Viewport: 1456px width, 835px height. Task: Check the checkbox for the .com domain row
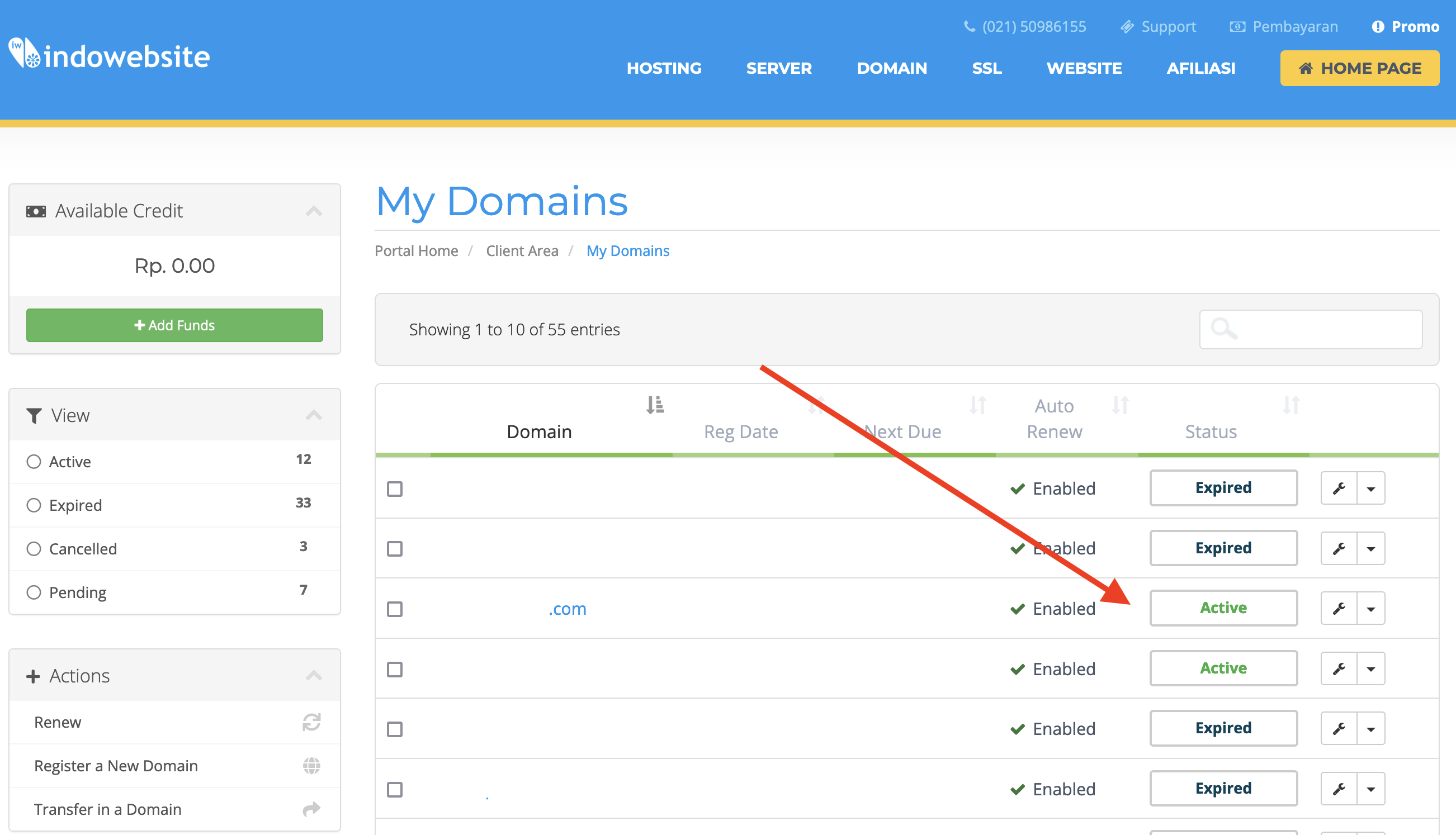395,609
